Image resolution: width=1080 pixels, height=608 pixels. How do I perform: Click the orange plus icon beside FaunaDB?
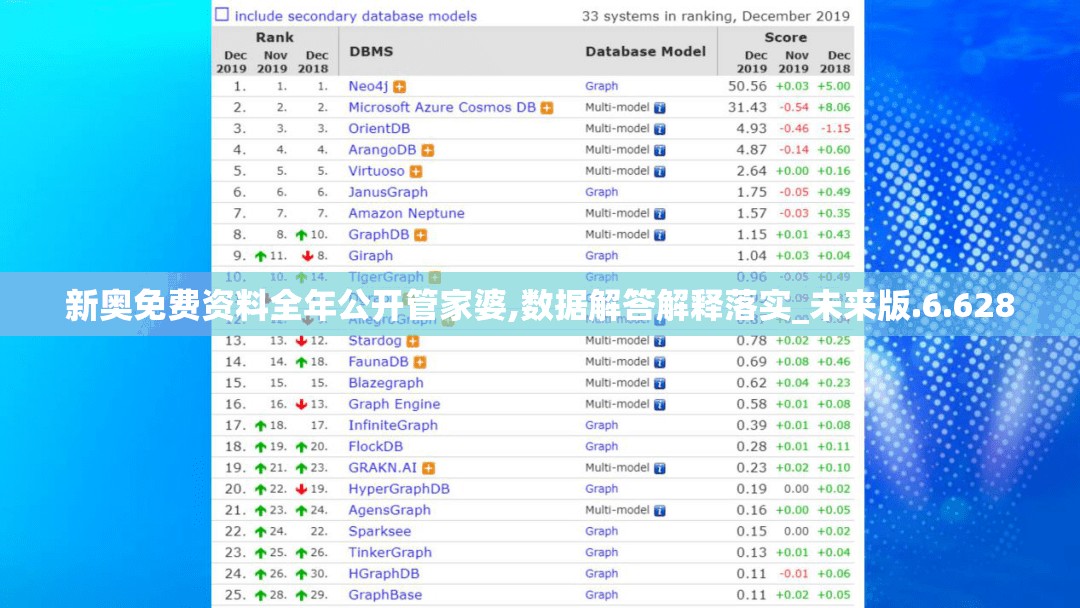click(420, 362)
